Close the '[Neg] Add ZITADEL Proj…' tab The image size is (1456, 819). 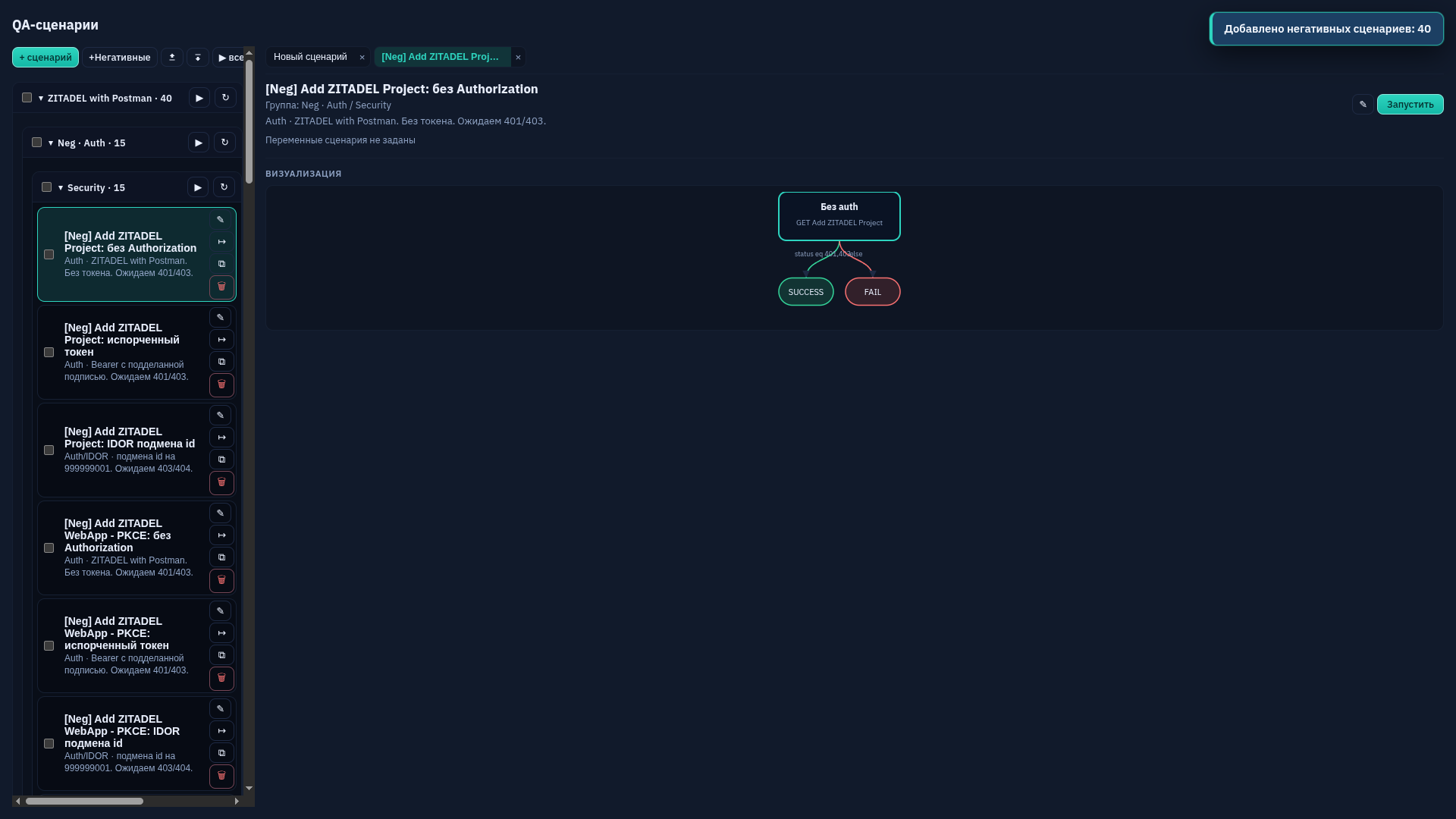pyautogui.click(x=518, y=58)
